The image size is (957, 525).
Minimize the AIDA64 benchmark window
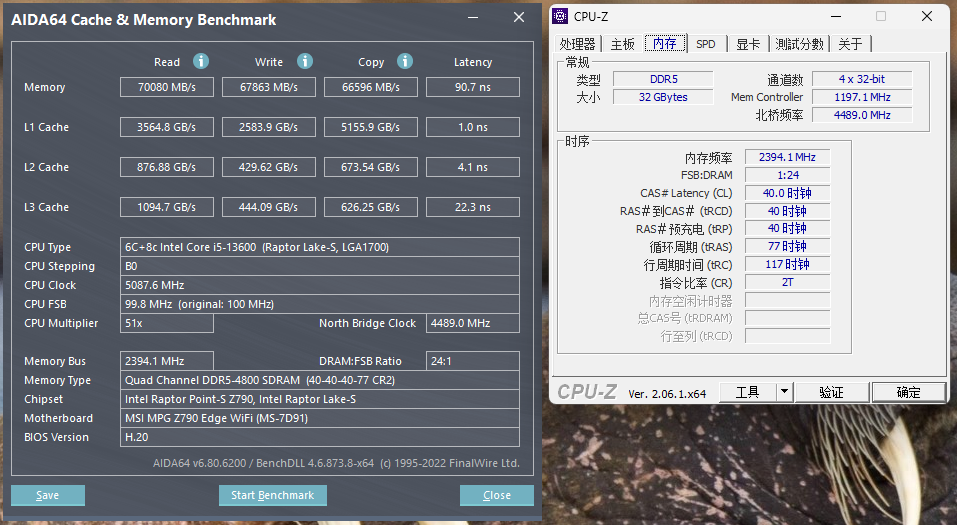point(473,17)
